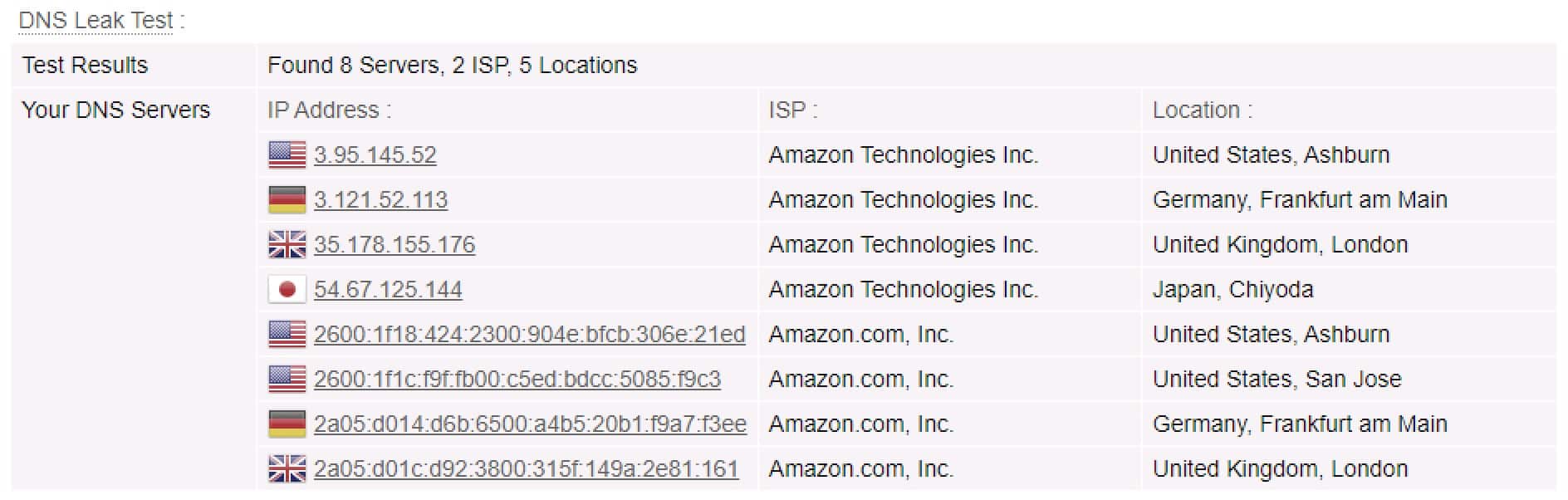Screen dimensions: 1568x500
Task: Open IPv6 link 2600:1f18:424:2300:904e:bfcb:306e:21ed
Action: coord(529,334)
